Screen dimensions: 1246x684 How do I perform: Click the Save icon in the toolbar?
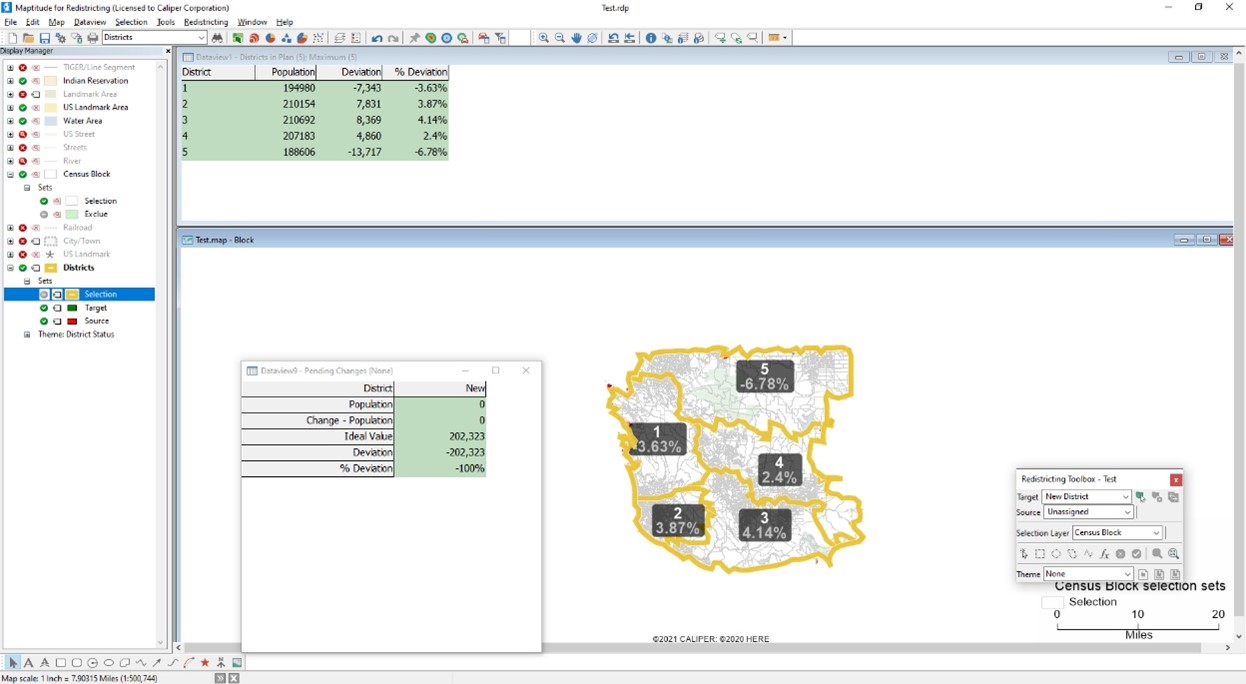[x=45, y=38]
